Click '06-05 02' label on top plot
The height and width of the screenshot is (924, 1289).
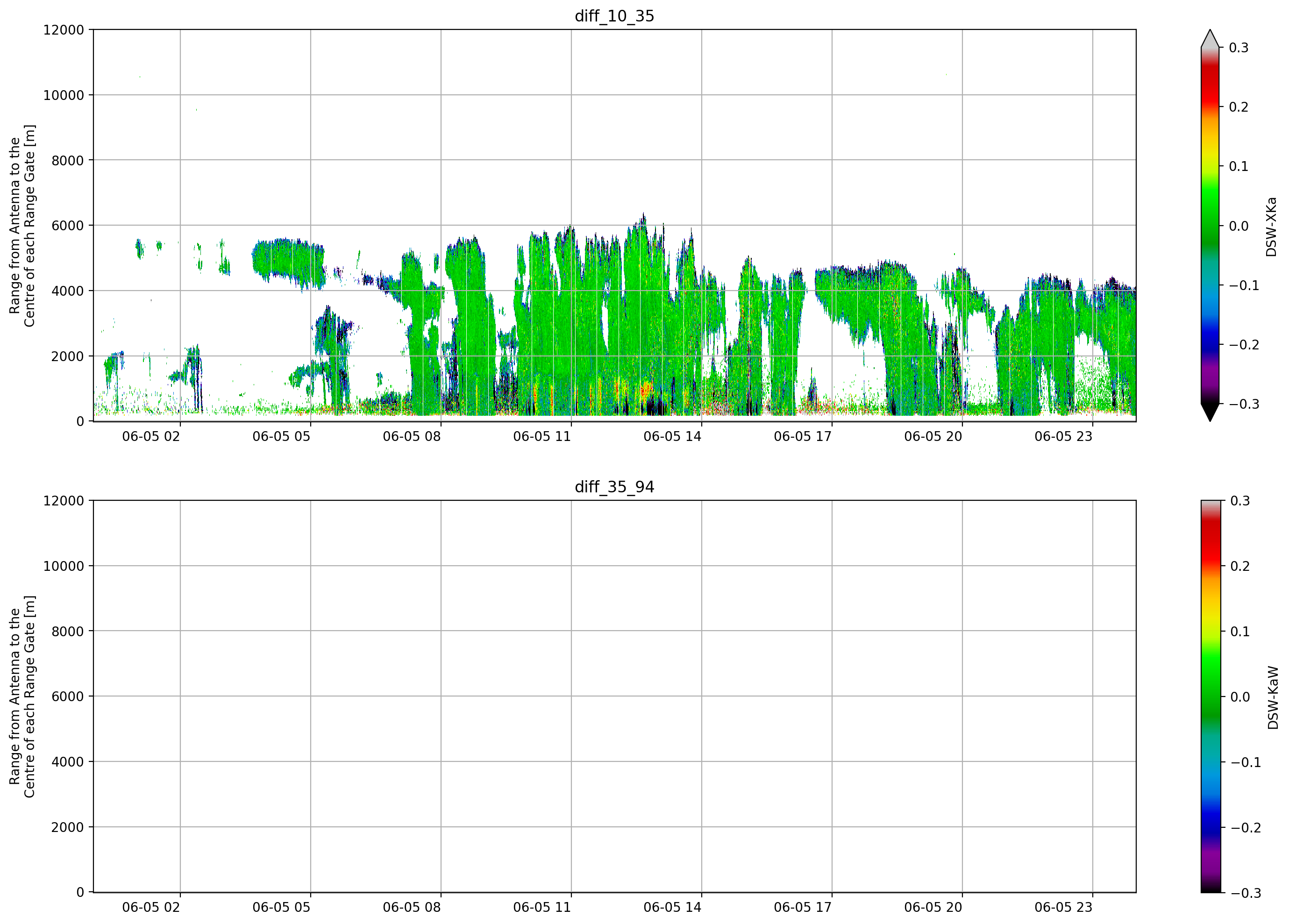[x=150, y=436]
